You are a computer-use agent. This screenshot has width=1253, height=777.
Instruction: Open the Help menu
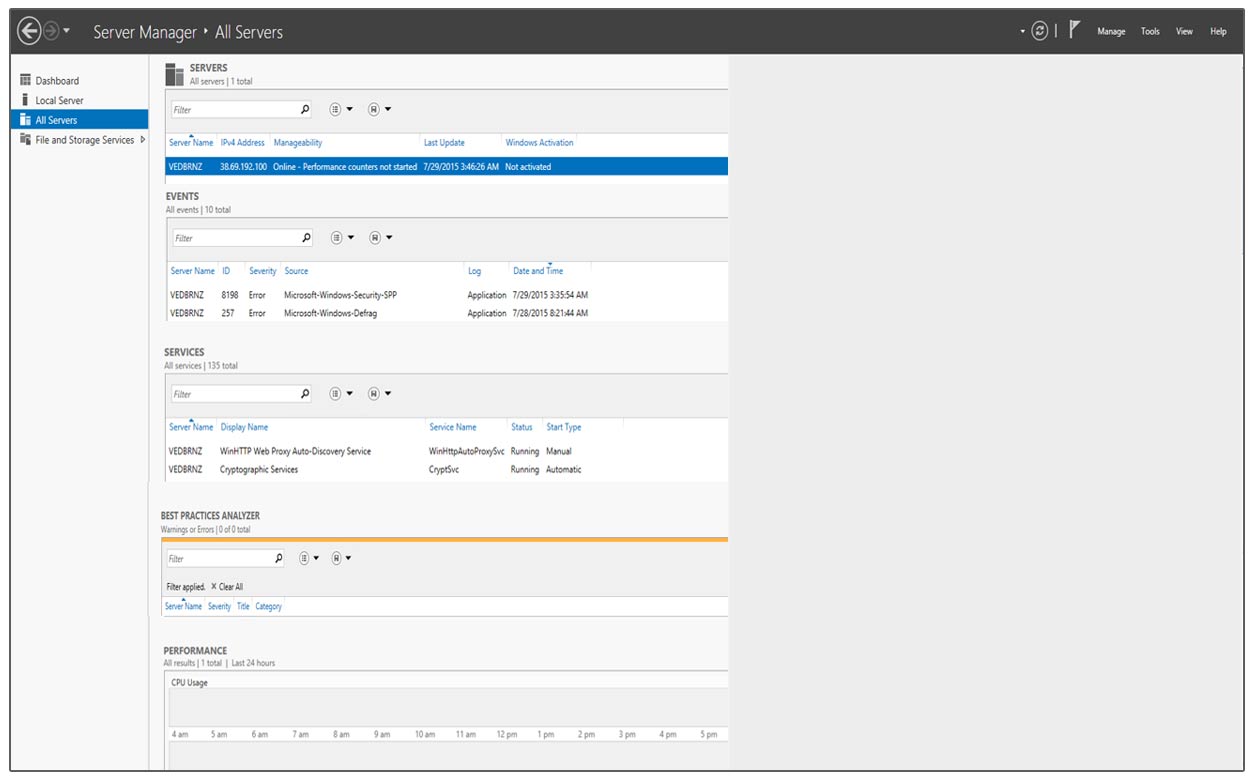pos(1218,31)
